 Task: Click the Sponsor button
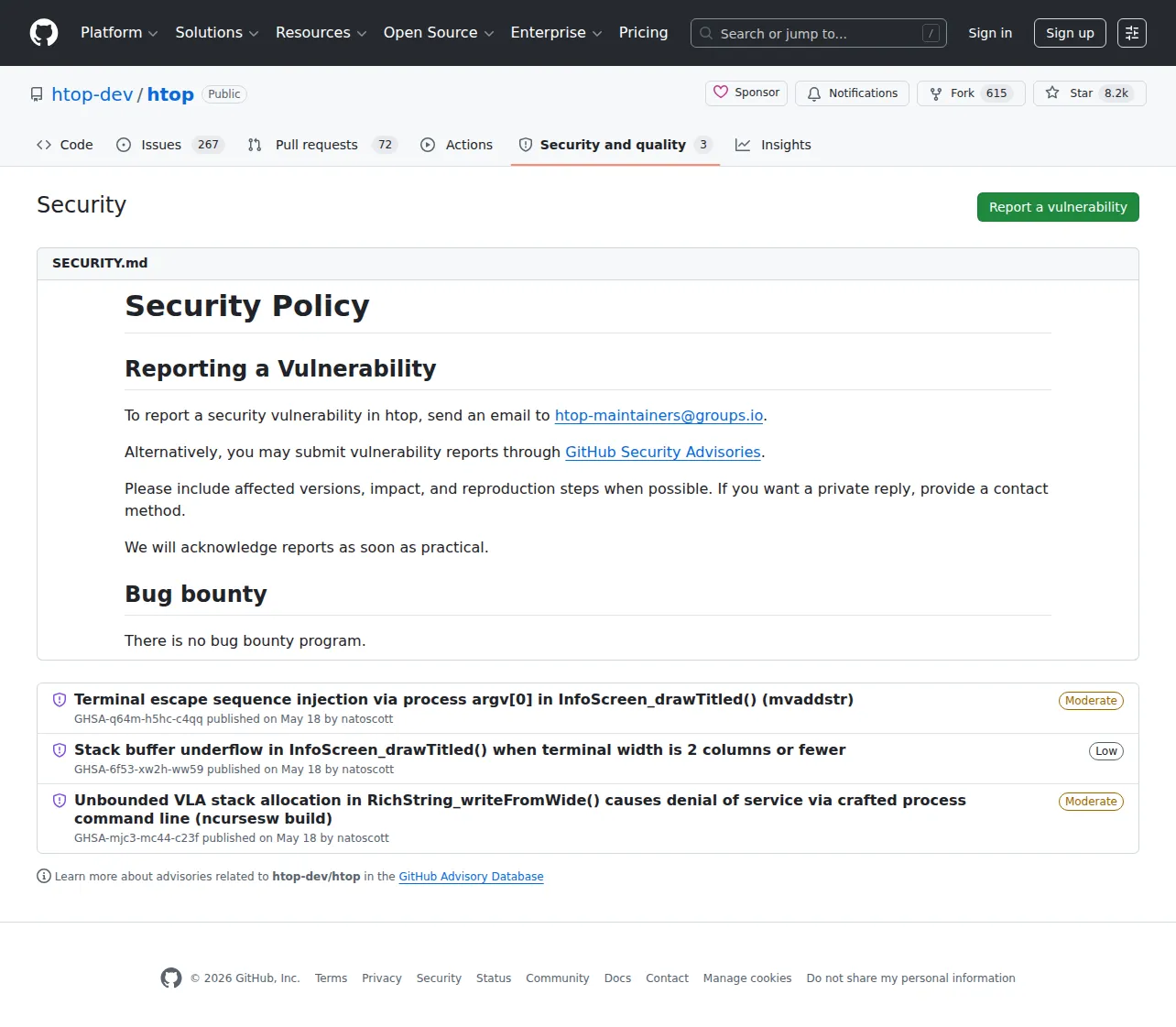click(746, 93)
